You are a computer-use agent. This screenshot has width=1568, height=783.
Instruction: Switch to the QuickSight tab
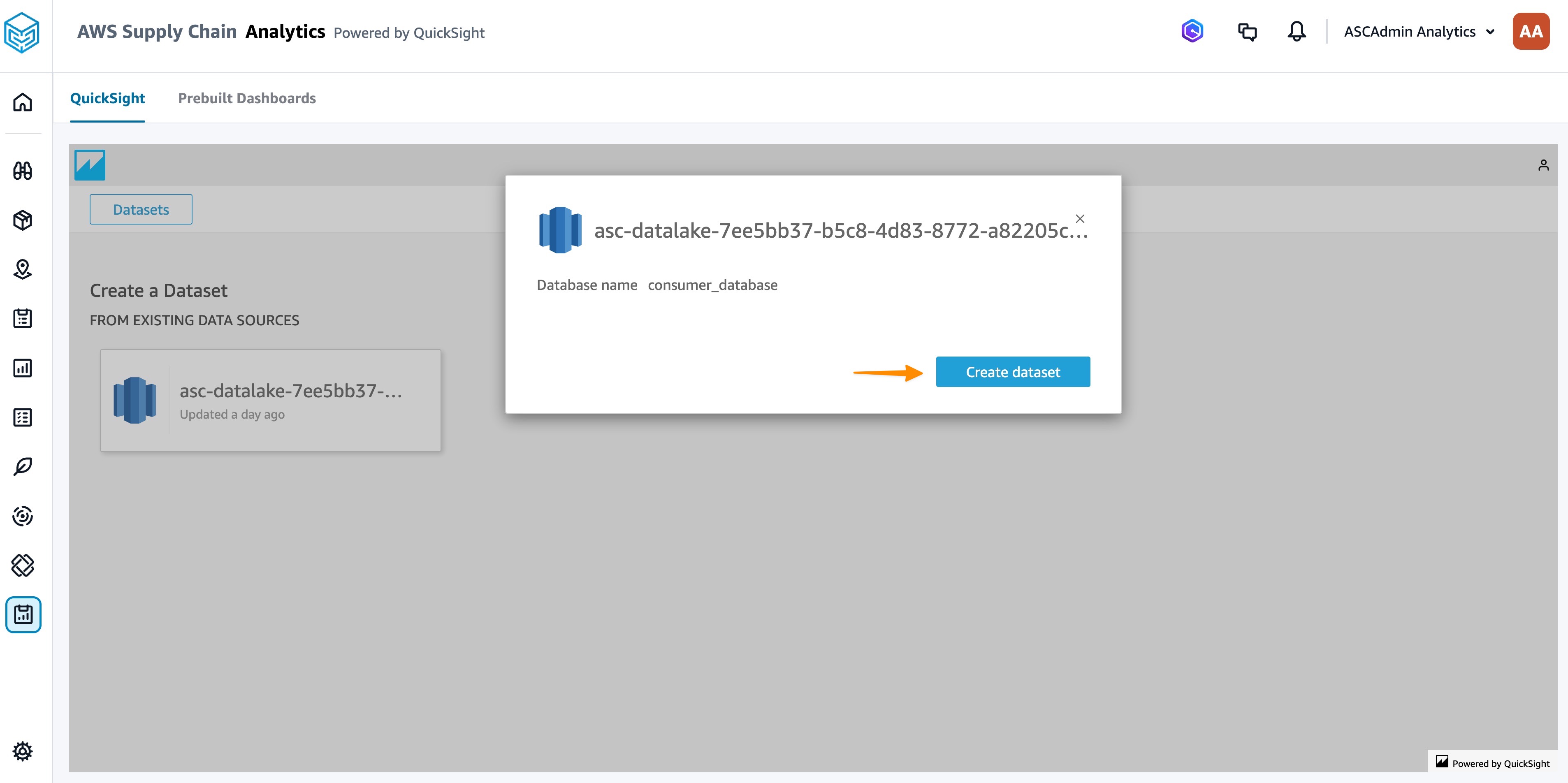pos(107,98)
